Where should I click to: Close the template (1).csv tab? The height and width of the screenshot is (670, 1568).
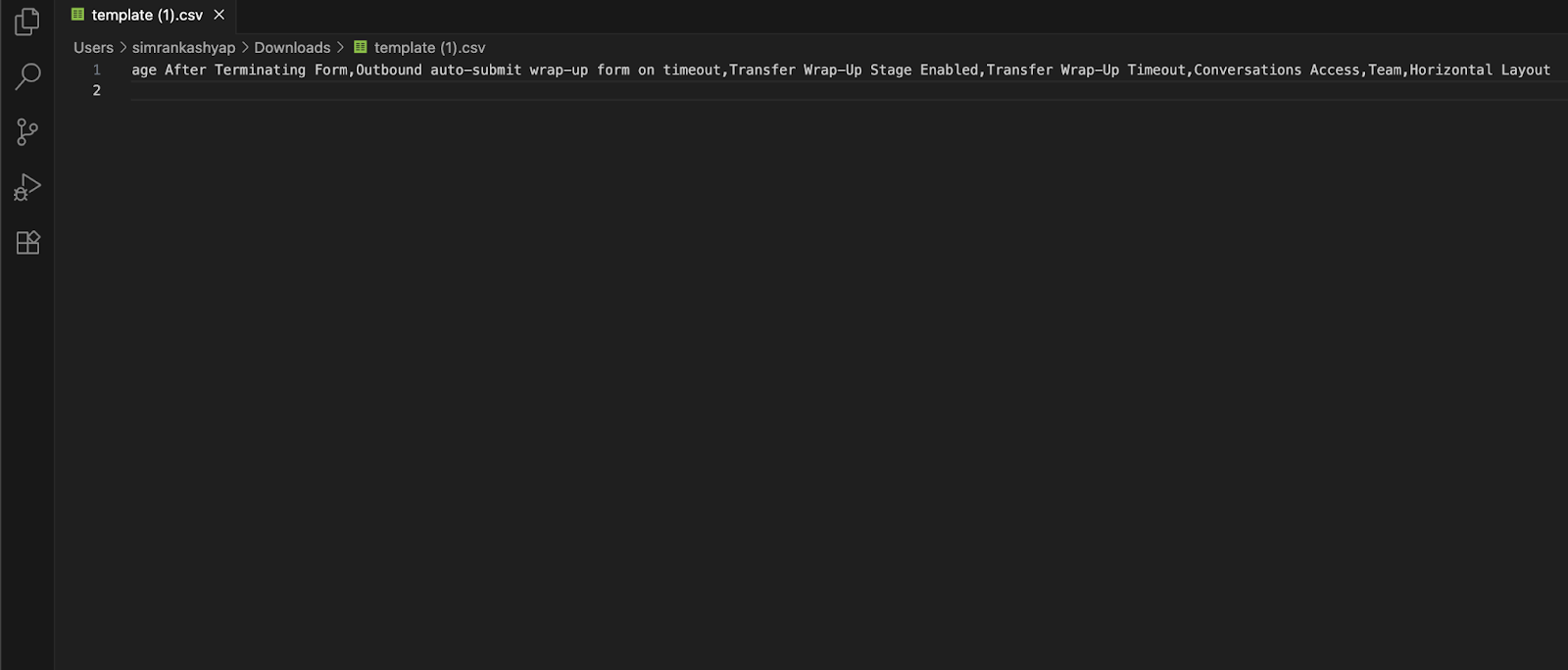218,15
